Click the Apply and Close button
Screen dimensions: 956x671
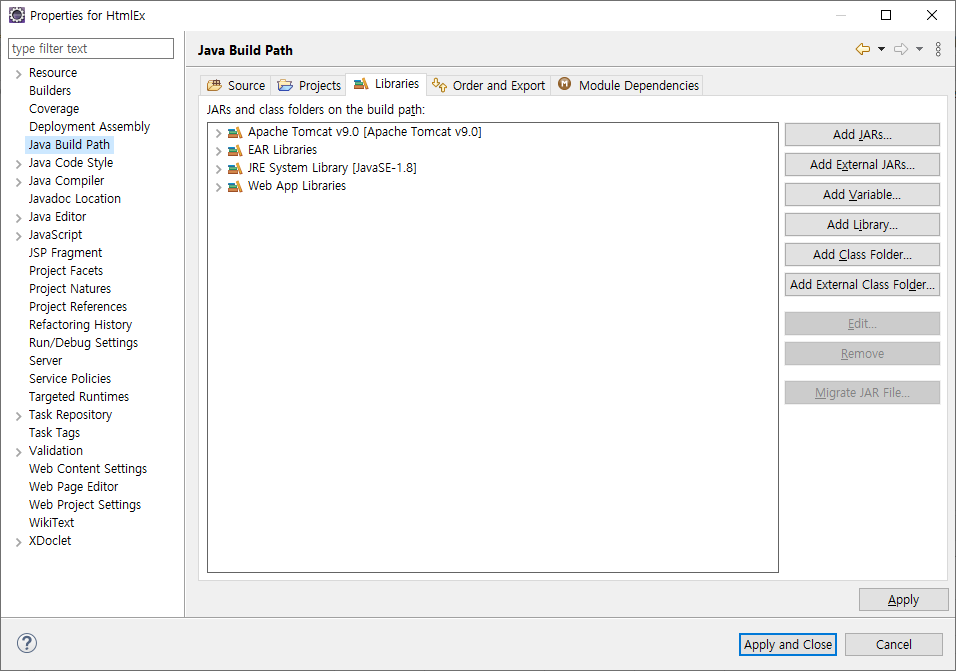(x=788, y=644)
